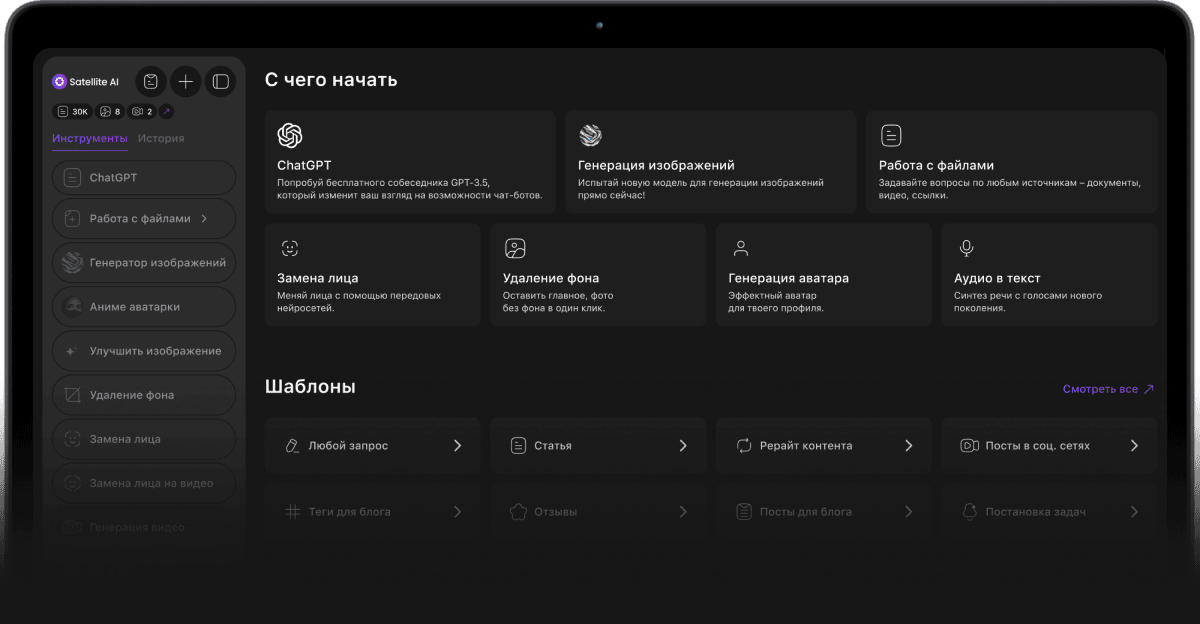Click the 30K text token counter
The image size is (1200, 624).
pyautogui.click(x=73, y=112)
